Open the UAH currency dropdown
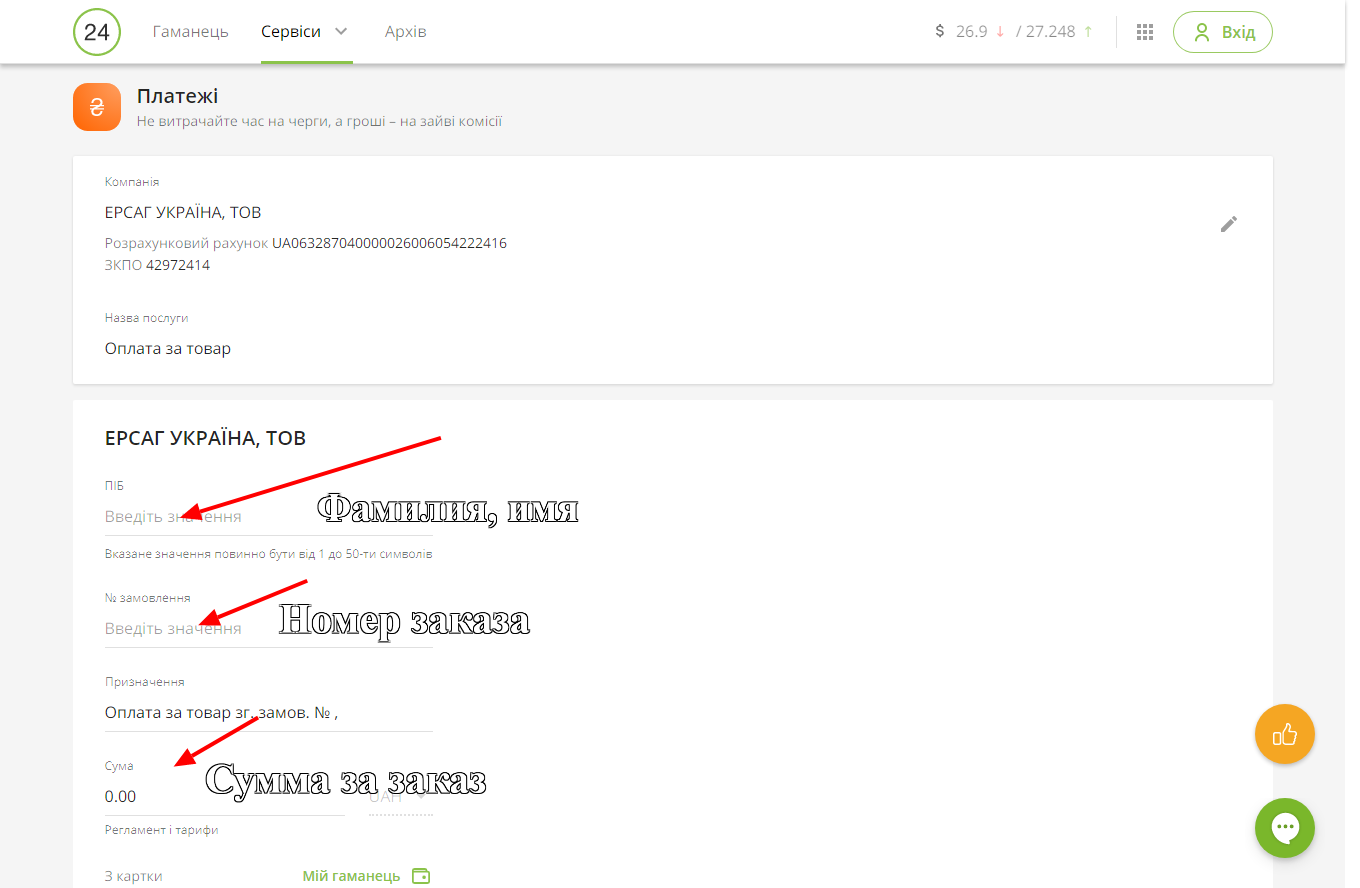Viewport: 1360px width, 888px height. click(x=400, y=797)
